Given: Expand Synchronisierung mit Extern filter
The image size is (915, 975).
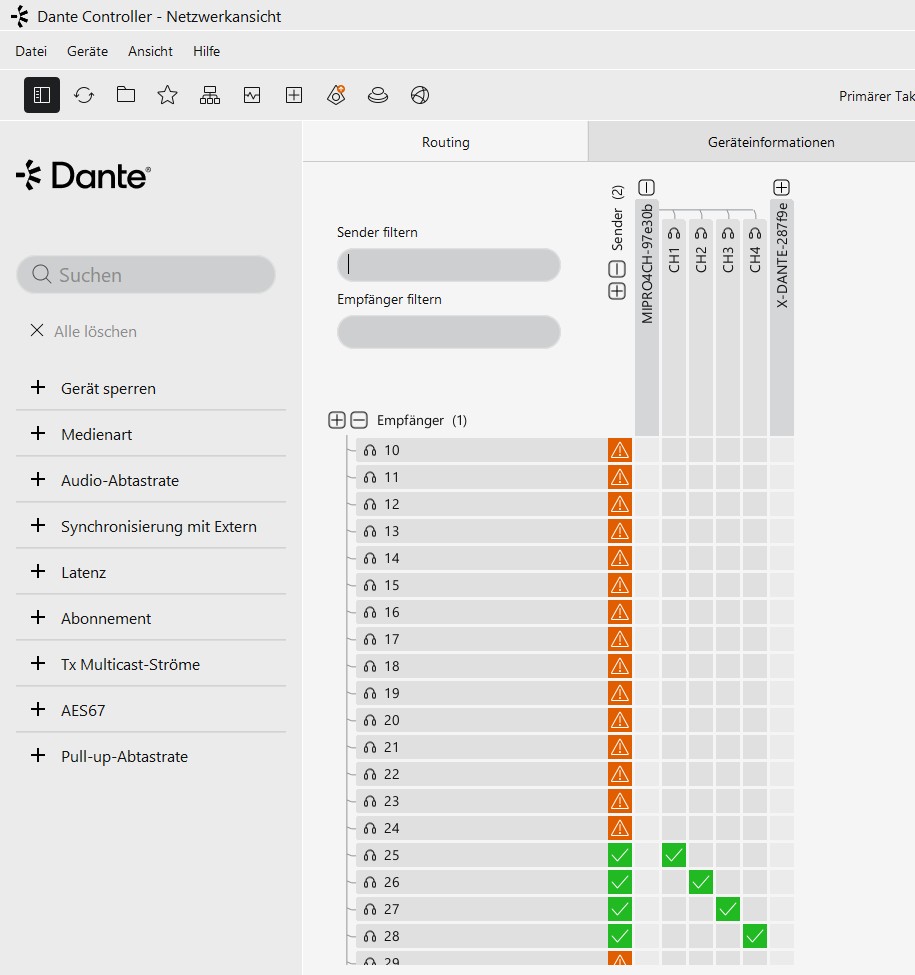Looking at the screenshot, I should click(38, 525).
